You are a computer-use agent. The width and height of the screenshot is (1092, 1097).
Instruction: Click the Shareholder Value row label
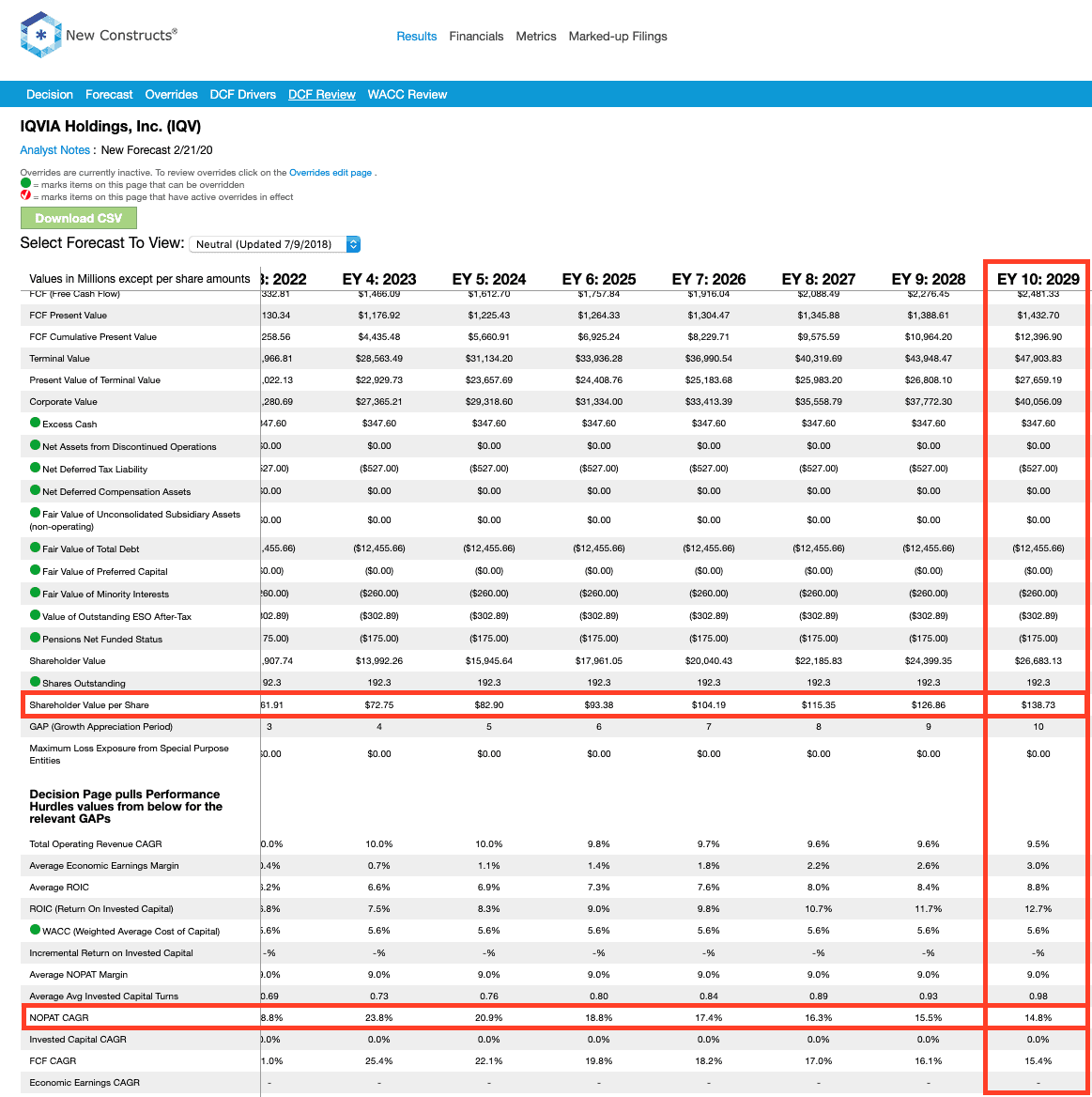68,661
